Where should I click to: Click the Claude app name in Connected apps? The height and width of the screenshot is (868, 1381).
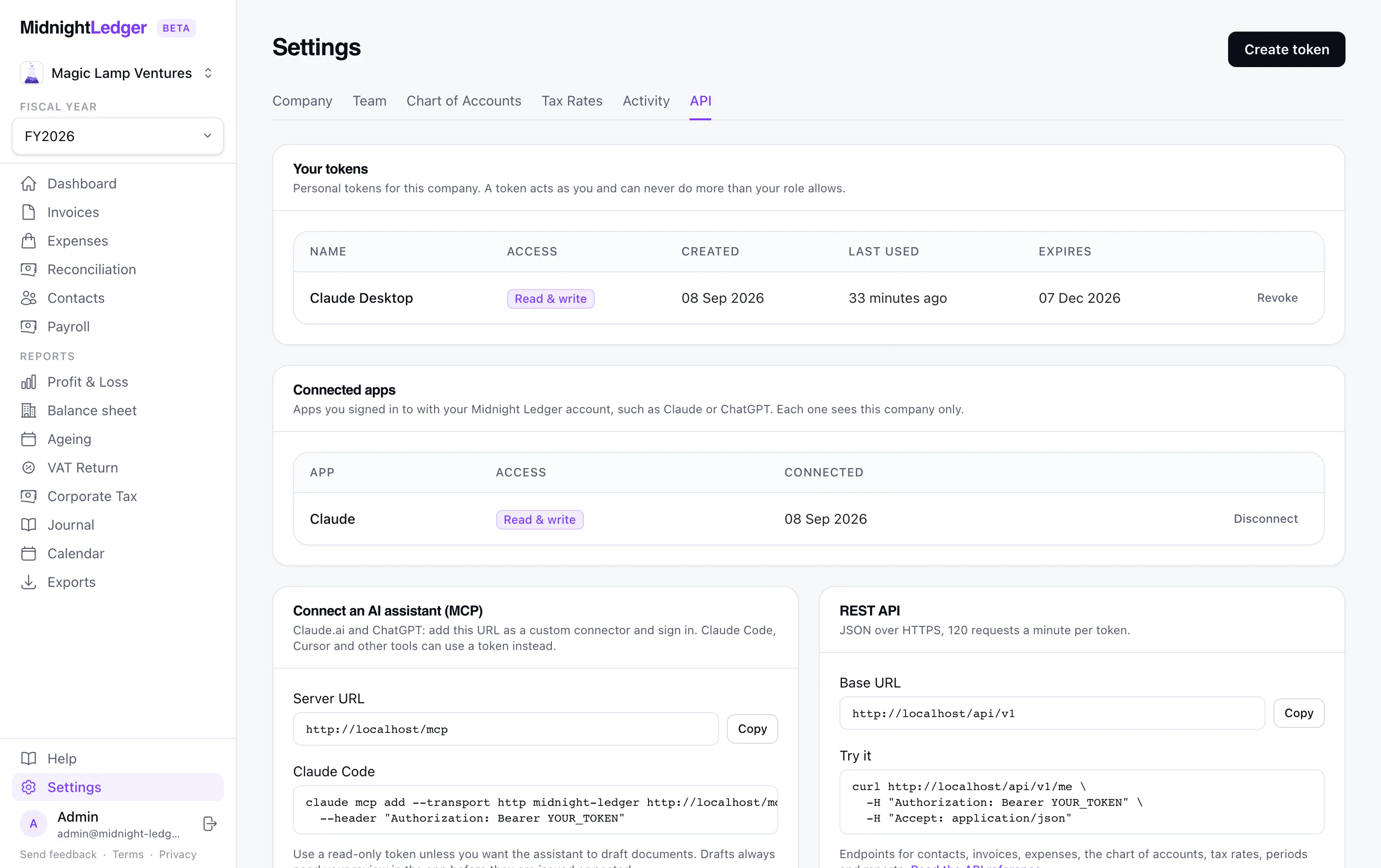click(x=332, y=519)
